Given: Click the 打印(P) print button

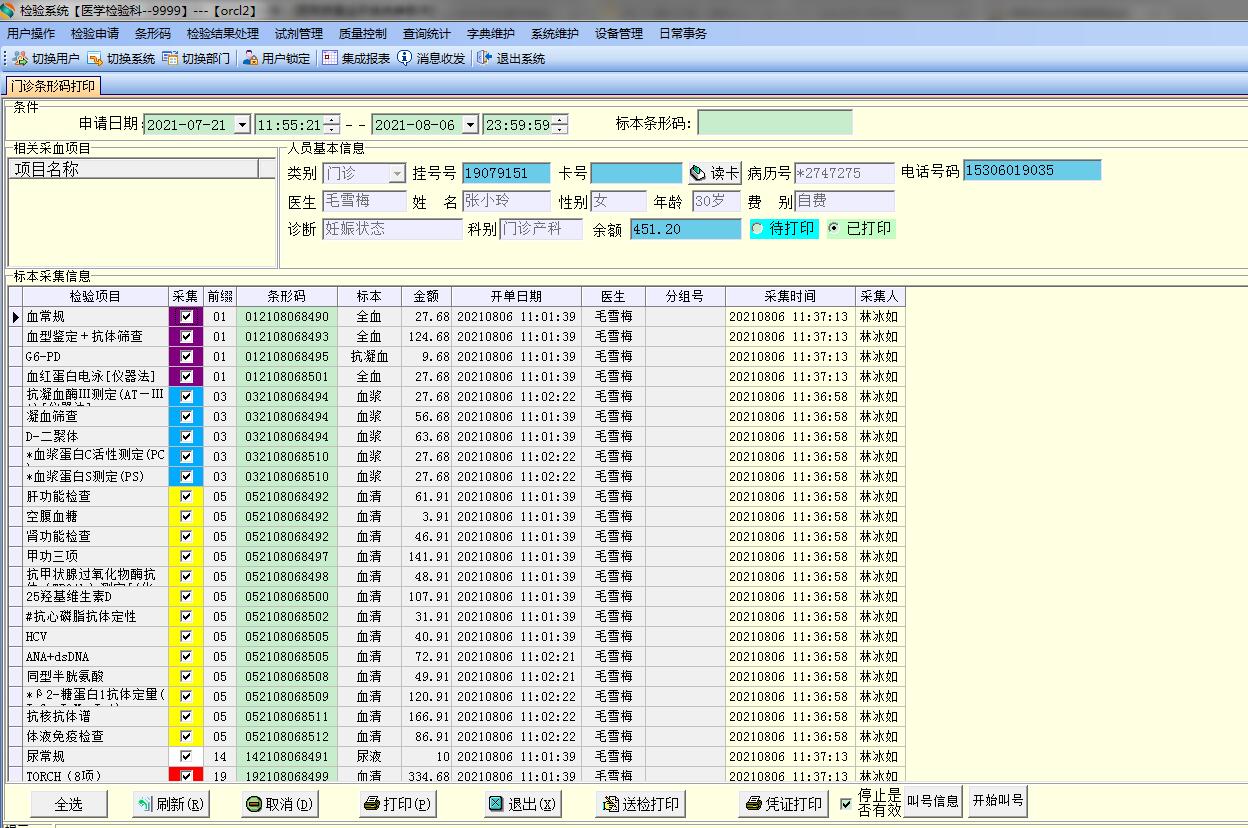Looking at the screenshot, I should tap(397, 804).
